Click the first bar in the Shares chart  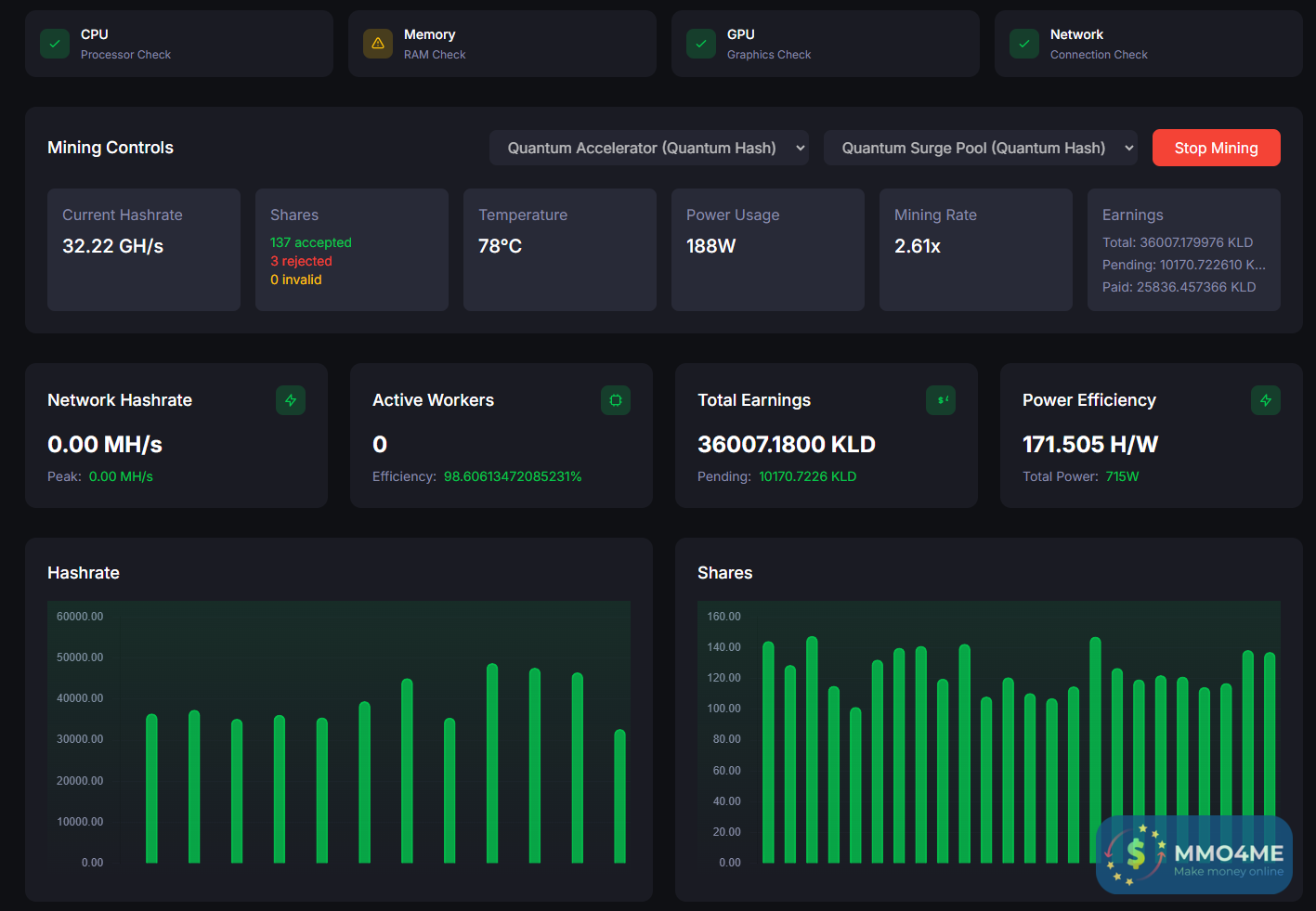(x=768, y=752)
